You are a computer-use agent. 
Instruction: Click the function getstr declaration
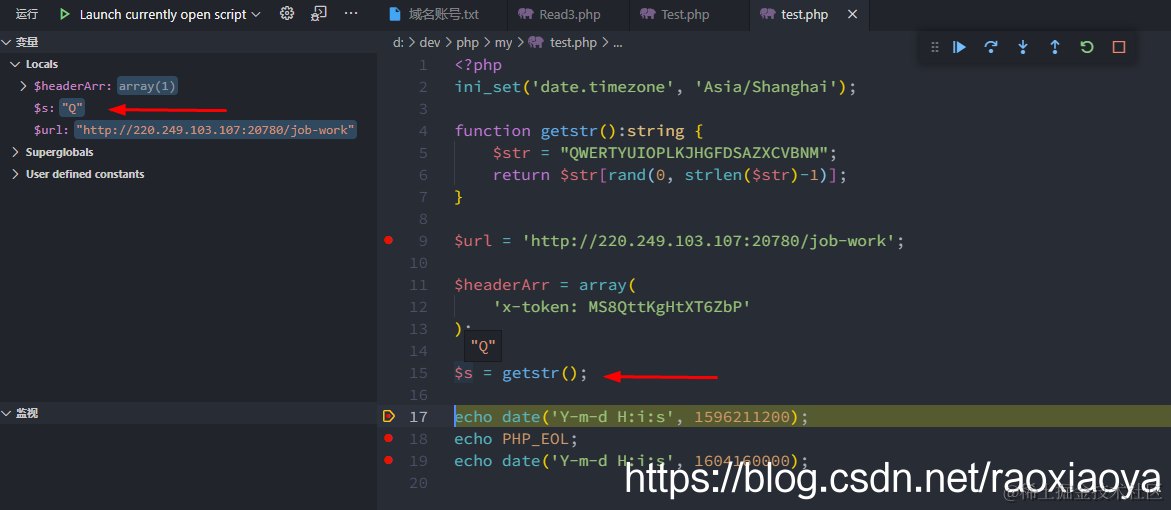[x=579, y=131]
